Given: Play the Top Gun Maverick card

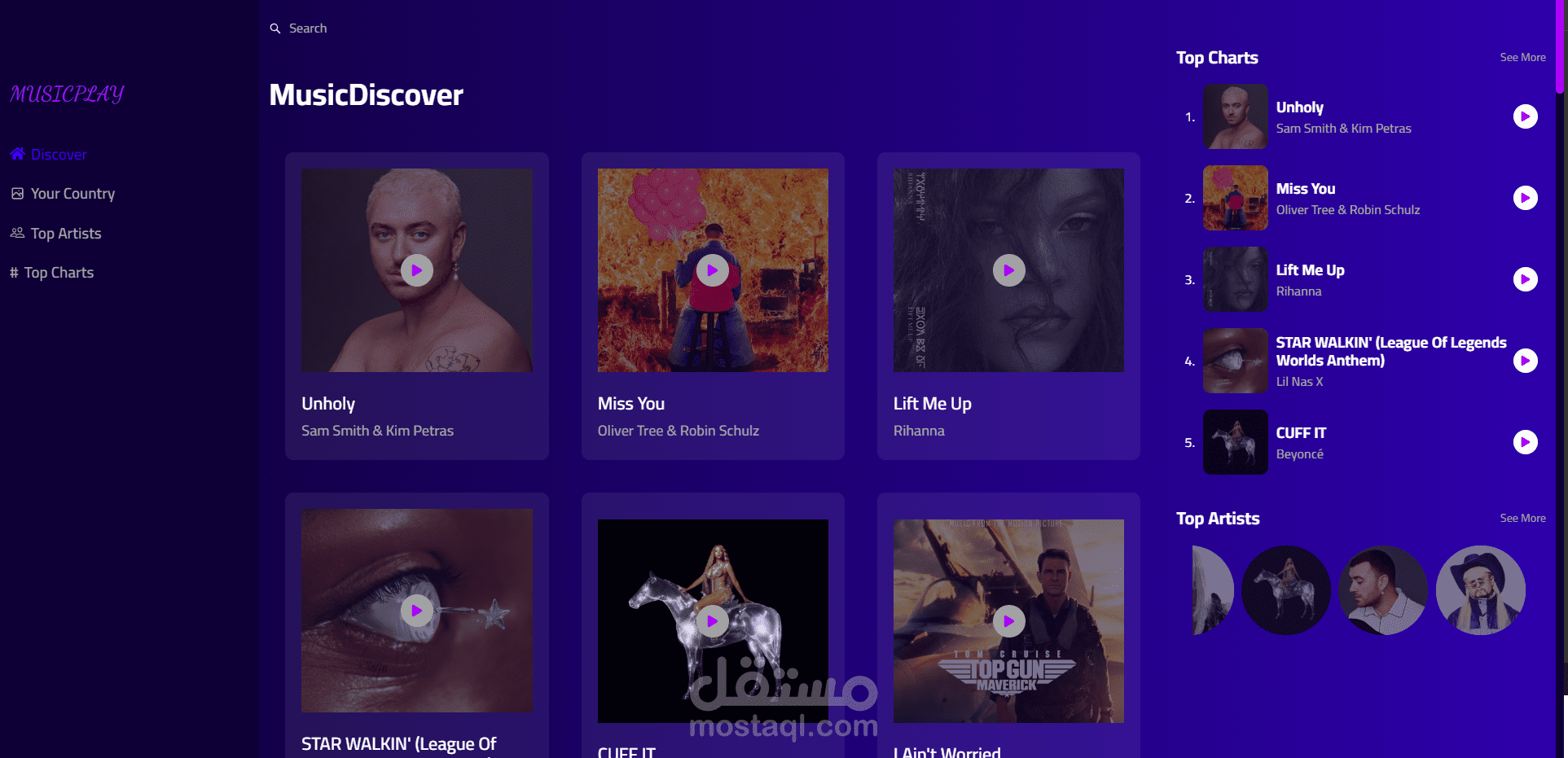Looking at the screenshot, I should pyautogui.click(x=1008, y=621).
